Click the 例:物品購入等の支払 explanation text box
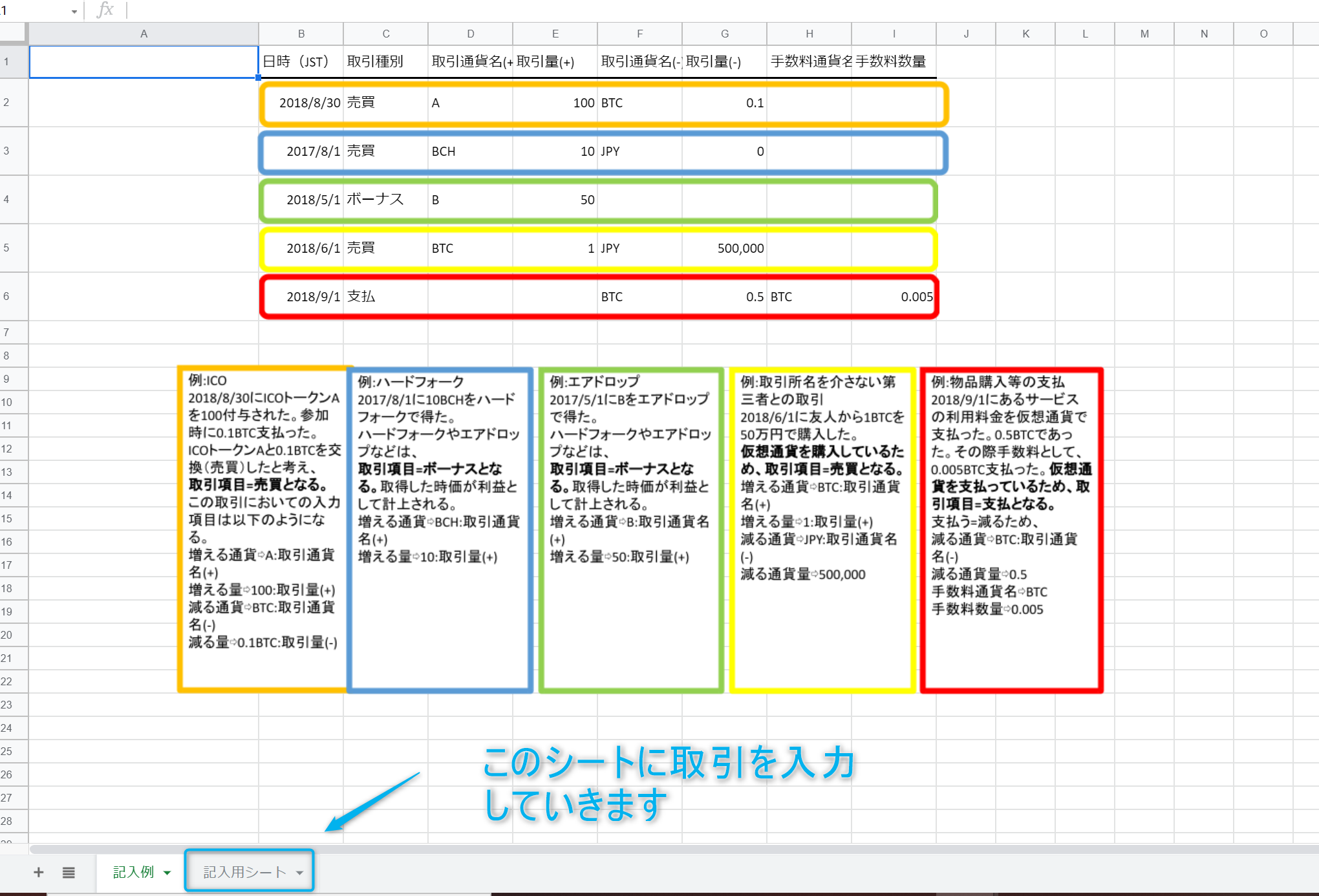Screen dimensions: 1319x896 pos(1012,530)
